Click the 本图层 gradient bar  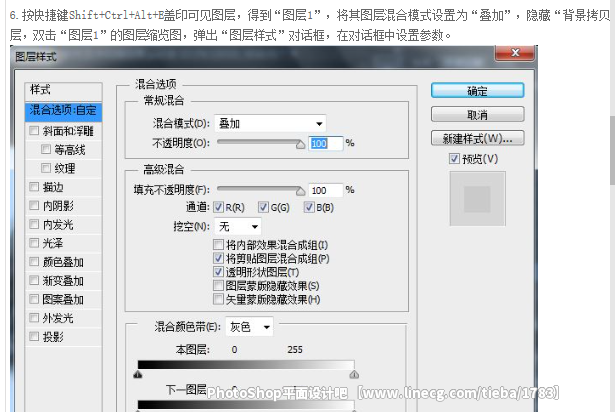pos(246,365)
